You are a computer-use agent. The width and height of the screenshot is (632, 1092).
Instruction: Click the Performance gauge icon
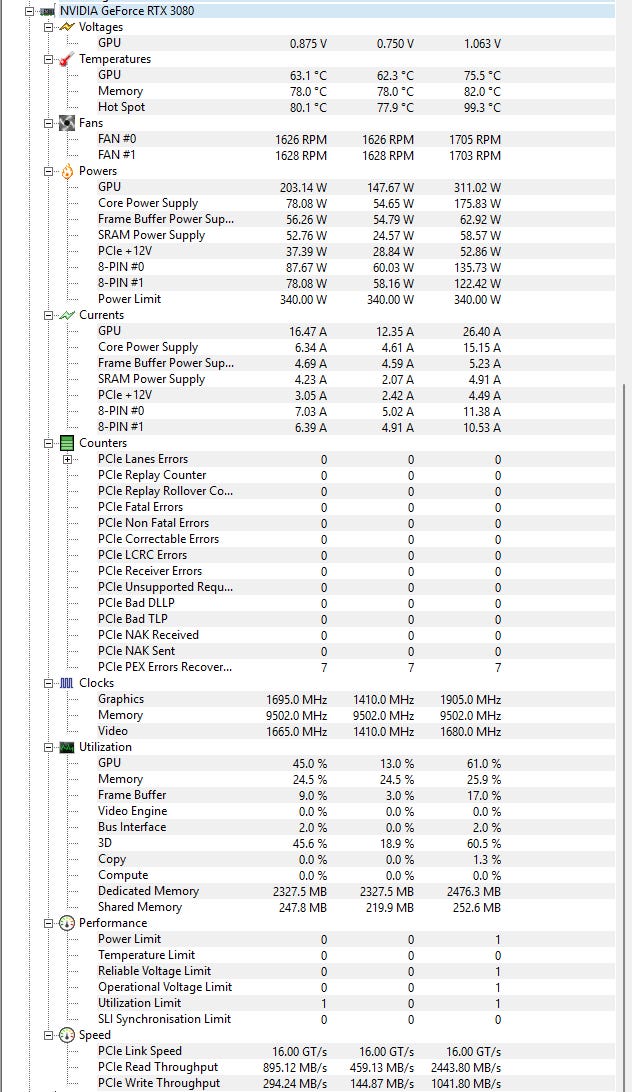pos(67,923)
